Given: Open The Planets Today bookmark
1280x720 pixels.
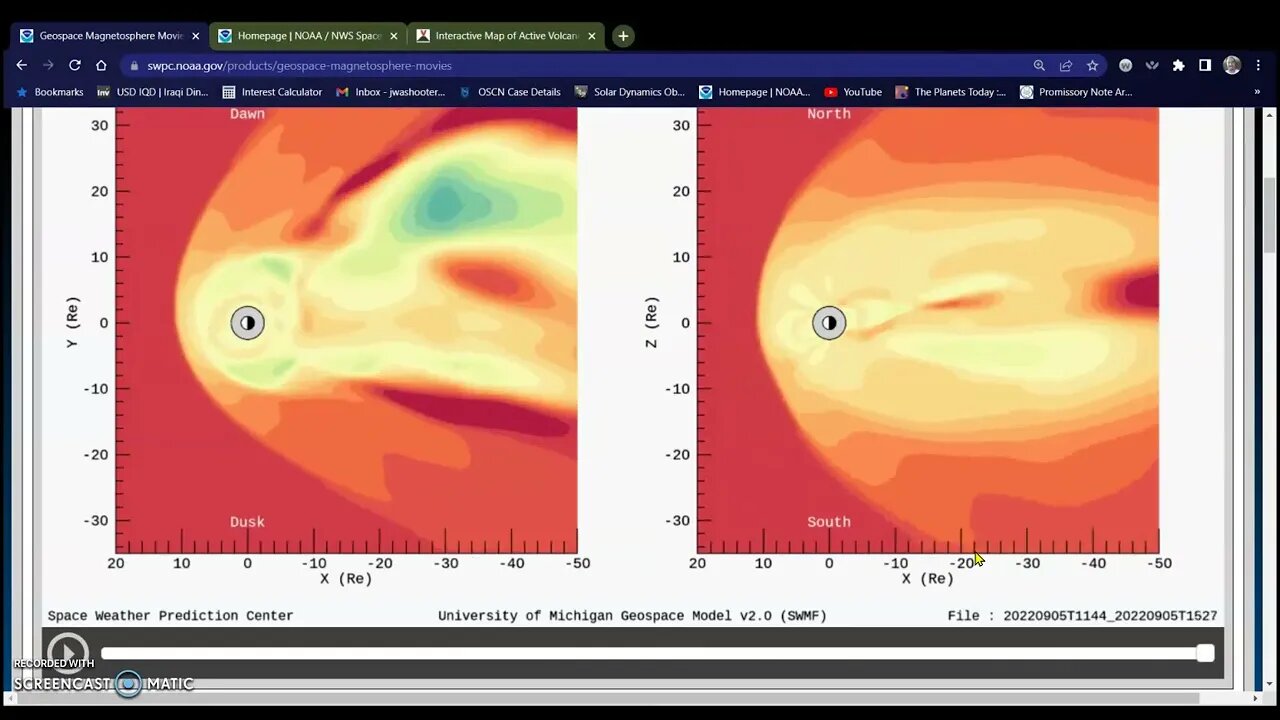Looking at the screenshot, I should pyautogui.click(x=951, y=92).
